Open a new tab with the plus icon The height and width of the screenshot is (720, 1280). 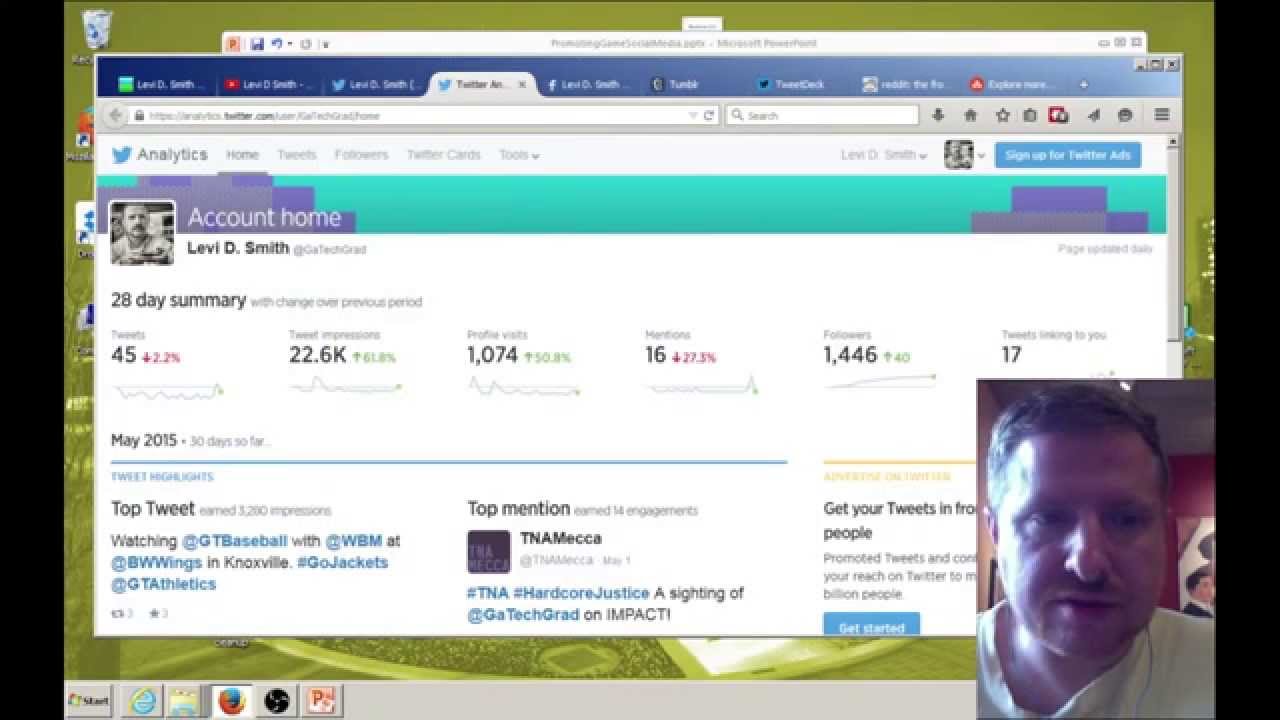tap(1083, 85)
